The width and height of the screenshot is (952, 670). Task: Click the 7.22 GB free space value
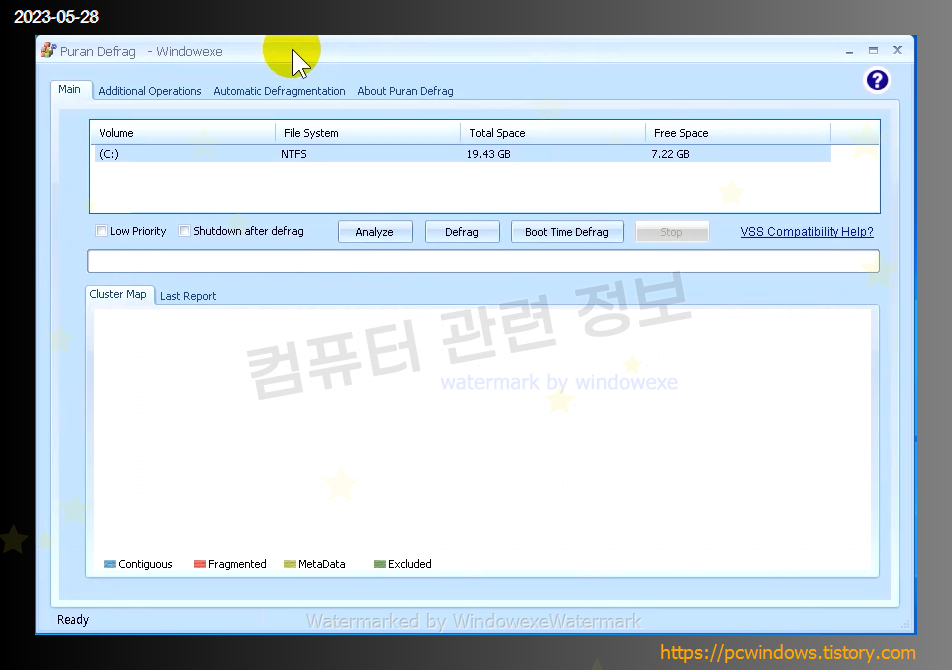tap(670, 154)
